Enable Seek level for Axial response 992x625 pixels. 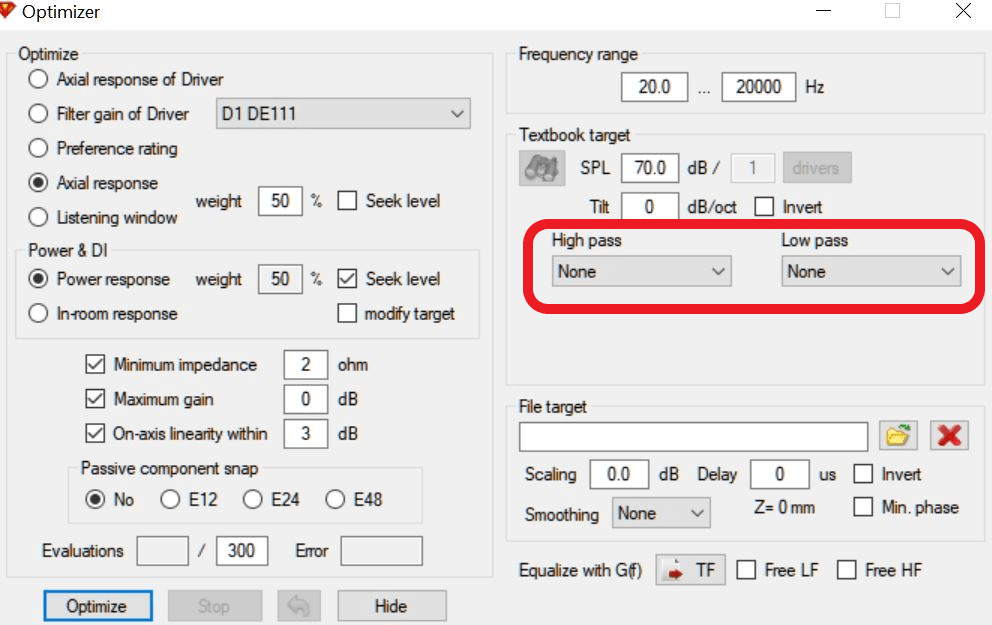click(x=347, y=201)
